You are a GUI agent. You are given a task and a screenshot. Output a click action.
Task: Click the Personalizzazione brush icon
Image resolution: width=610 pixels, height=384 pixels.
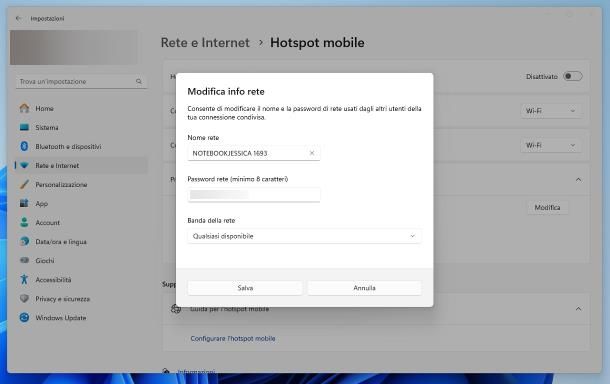coord(25,184)
